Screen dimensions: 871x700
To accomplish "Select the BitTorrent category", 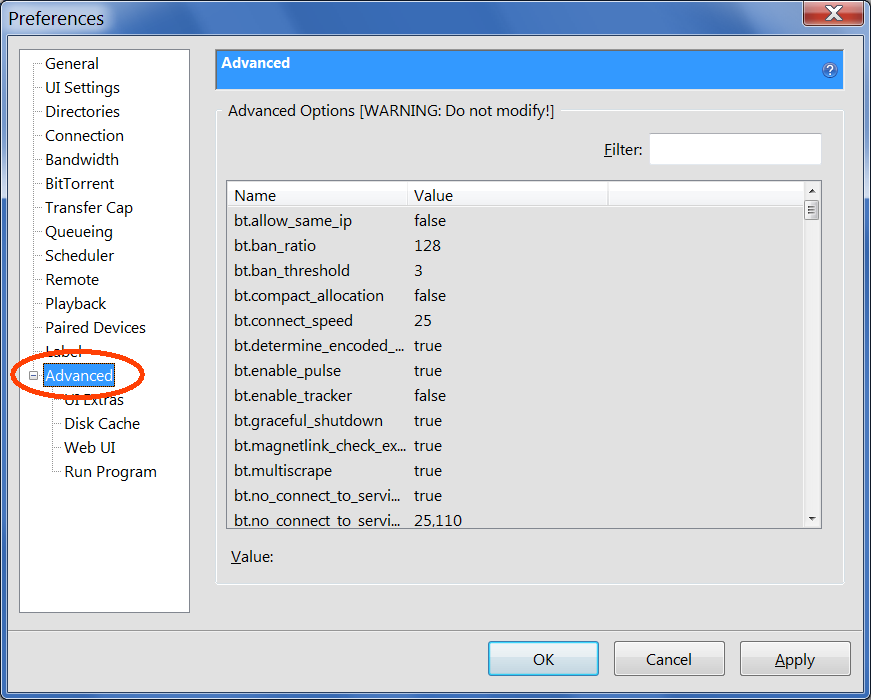I will tap(79, 184).
